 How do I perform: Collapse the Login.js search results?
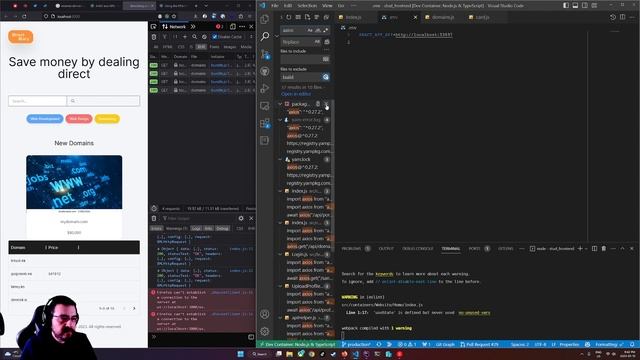coord(280,254)
